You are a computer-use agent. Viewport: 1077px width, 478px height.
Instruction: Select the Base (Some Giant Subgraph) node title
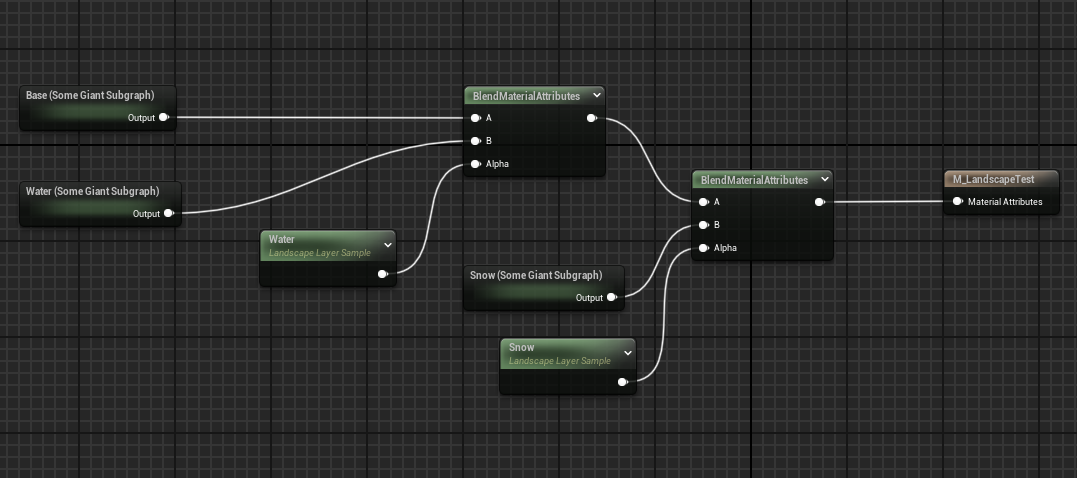coord(90,95)
